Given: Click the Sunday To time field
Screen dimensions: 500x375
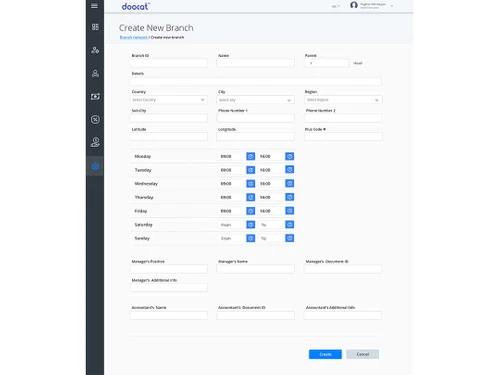Looking at the screenshot, I should [271, 238].
